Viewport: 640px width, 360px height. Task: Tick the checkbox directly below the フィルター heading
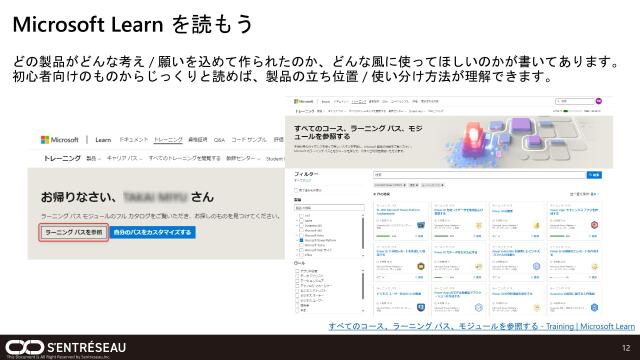[296, 190]
